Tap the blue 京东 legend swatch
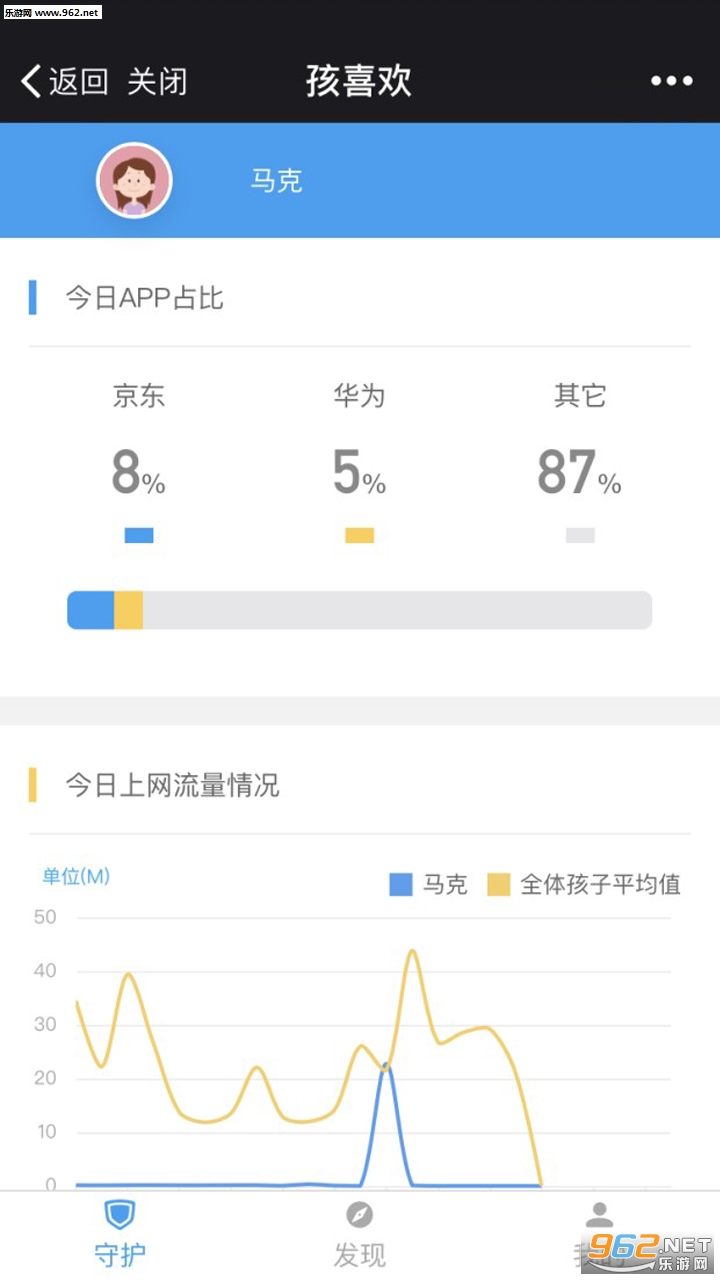This screenshot has height=1280, width=720. [x=139, y=535]
